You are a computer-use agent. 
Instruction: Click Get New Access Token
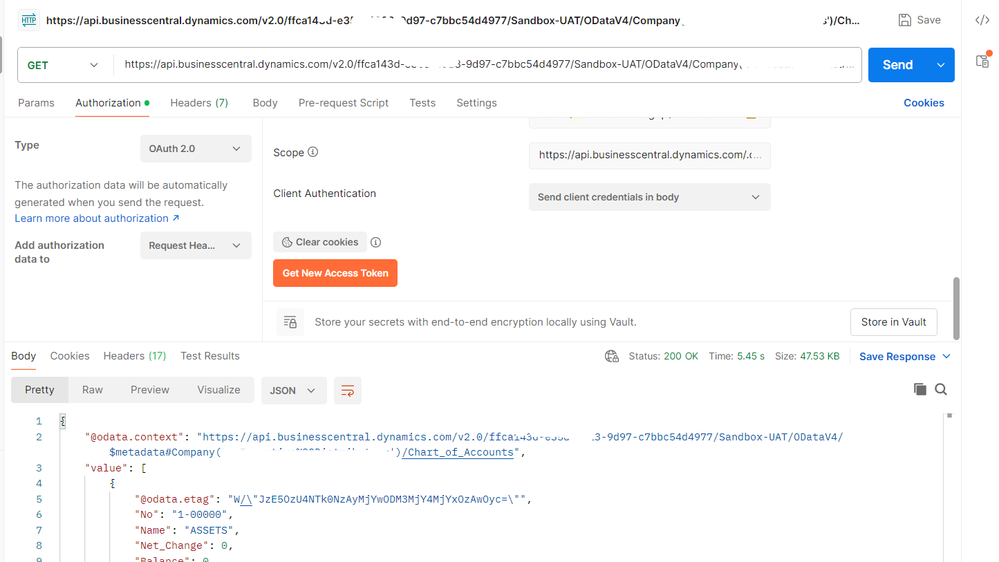click(335, 273)
